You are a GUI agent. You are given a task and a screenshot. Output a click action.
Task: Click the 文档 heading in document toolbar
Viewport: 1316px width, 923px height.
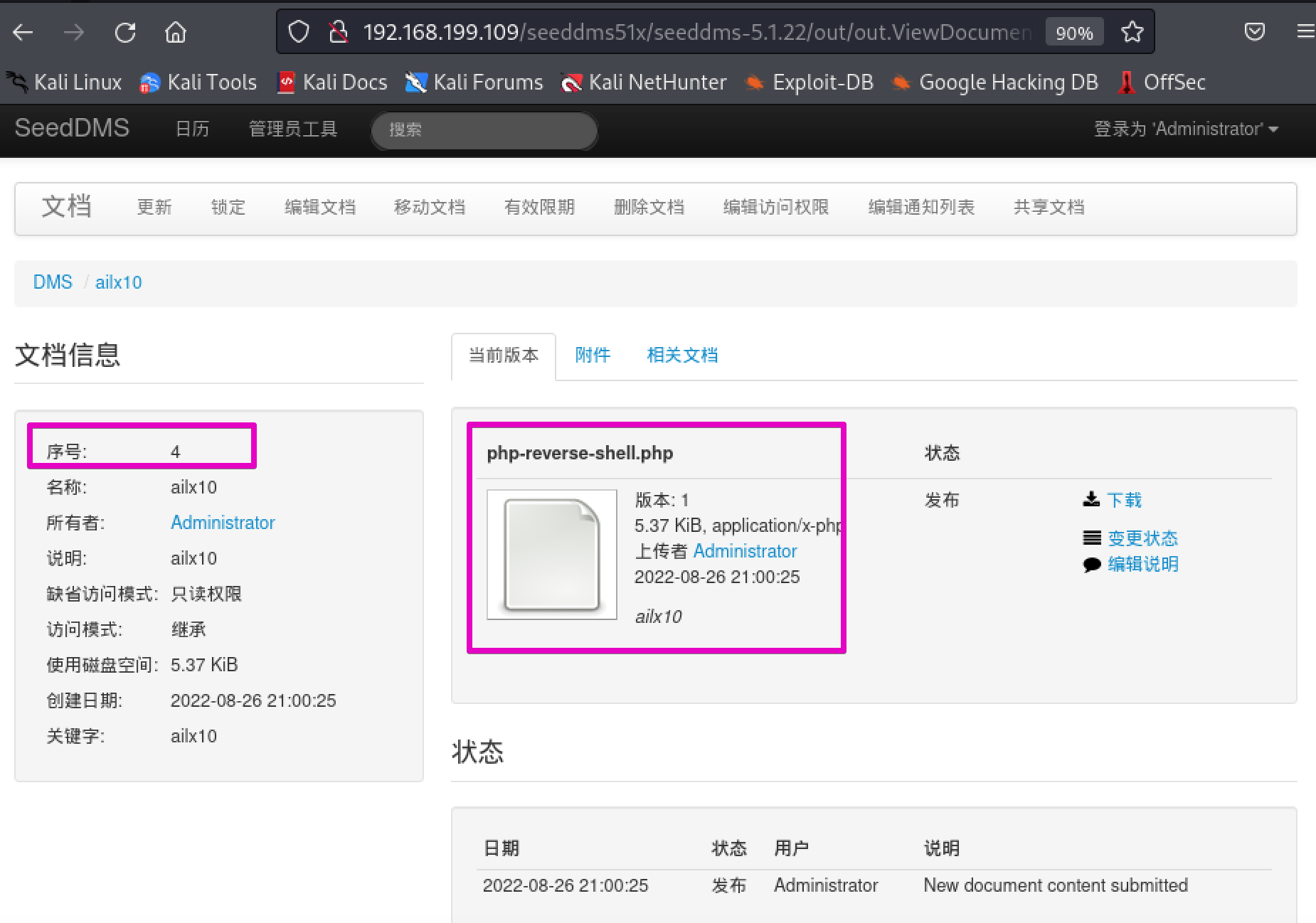pyautogui.click(x=66, y=206)
